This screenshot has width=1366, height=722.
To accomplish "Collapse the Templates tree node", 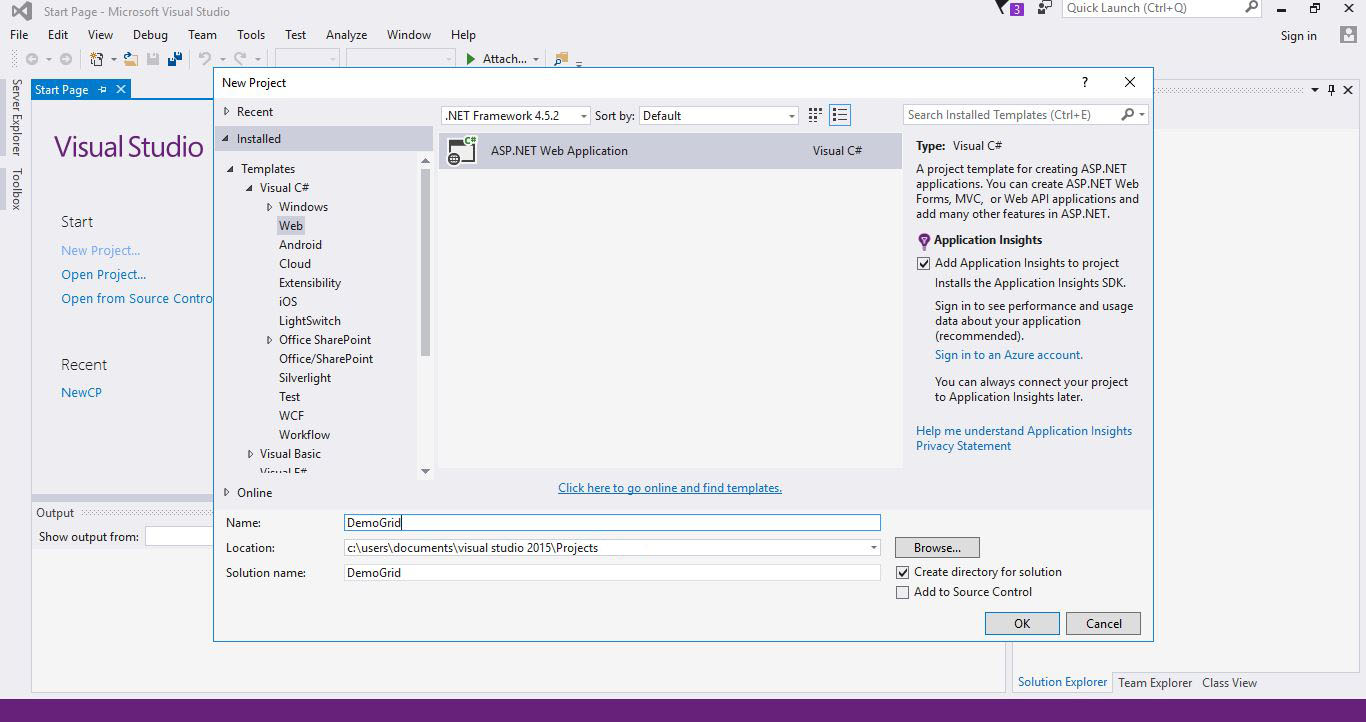I will point(231,169).
